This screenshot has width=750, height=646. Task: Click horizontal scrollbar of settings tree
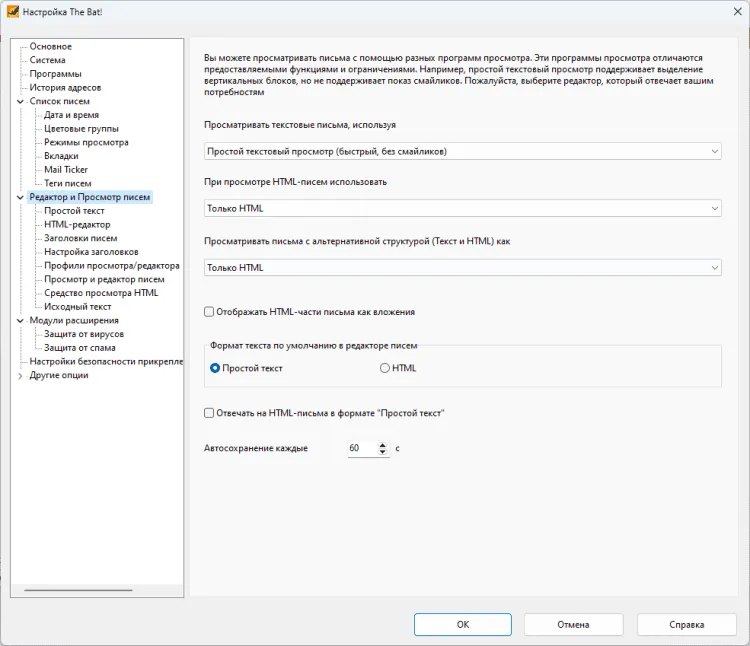click(x=78, y=590)
